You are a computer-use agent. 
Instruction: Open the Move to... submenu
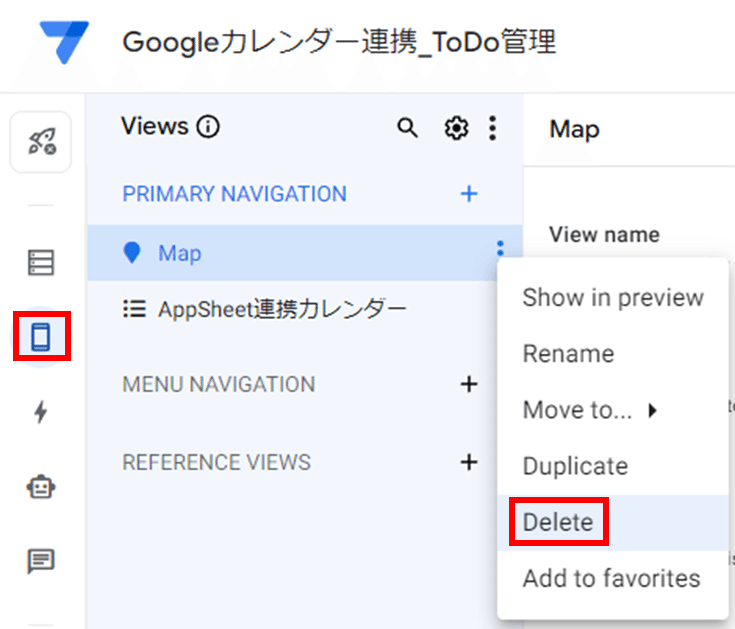click(x=613, y=410)
